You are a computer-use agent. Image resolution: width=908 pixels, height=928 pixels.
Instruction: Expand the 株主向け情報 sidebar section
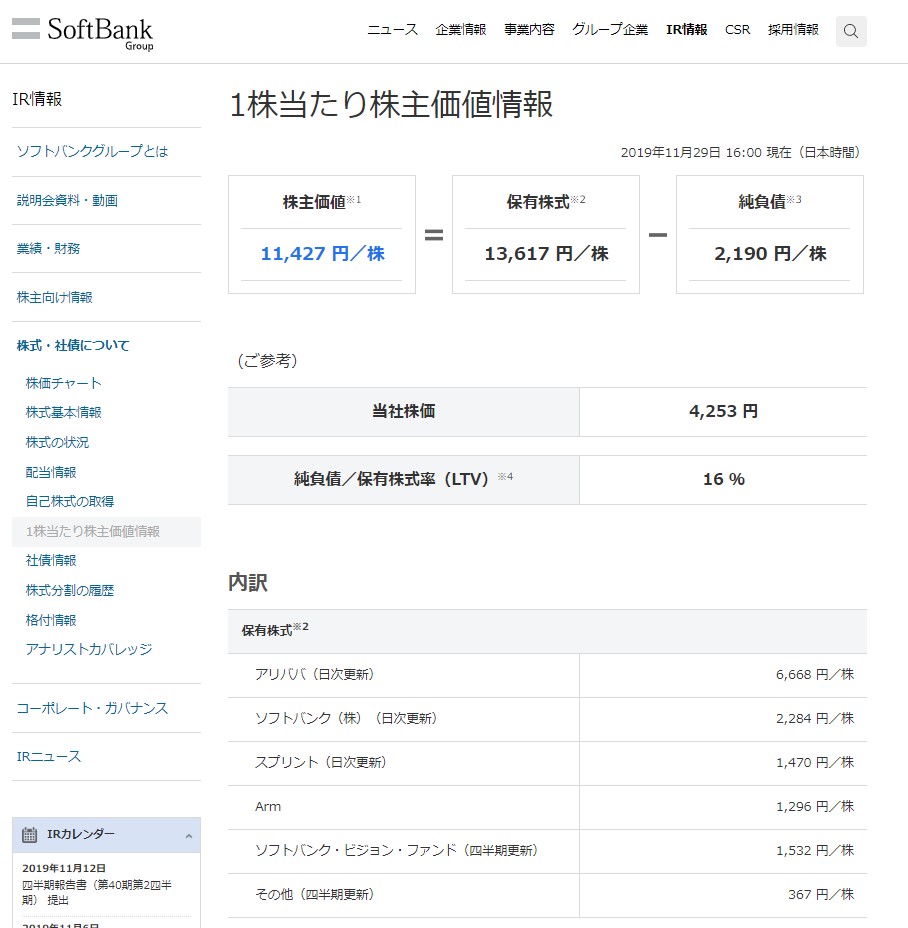pyautogui.click(x=55, y=298)
